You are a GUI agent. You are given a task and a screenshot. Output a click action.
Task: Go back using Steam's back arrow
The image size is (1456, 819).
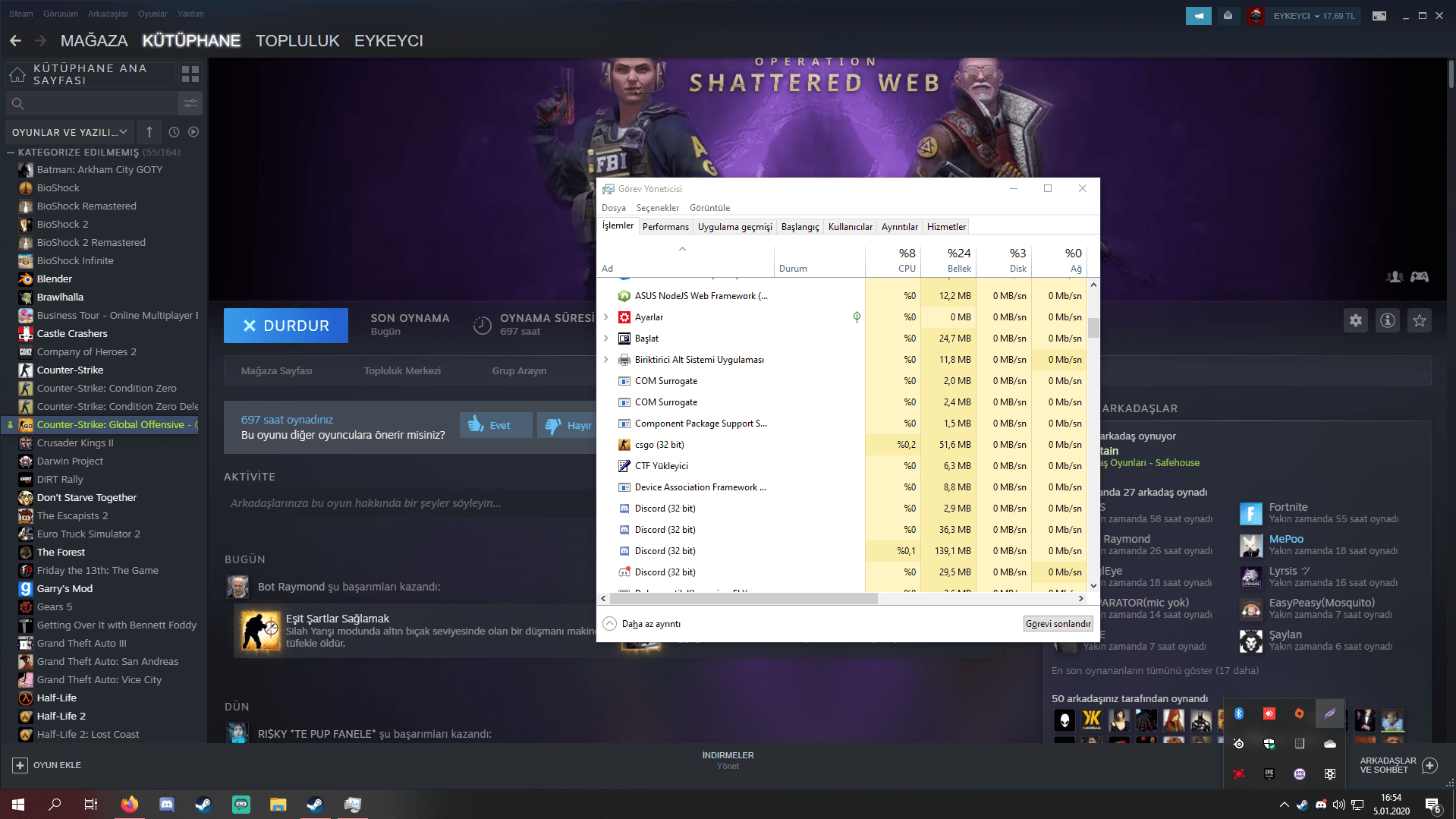(x=15, y=41)
